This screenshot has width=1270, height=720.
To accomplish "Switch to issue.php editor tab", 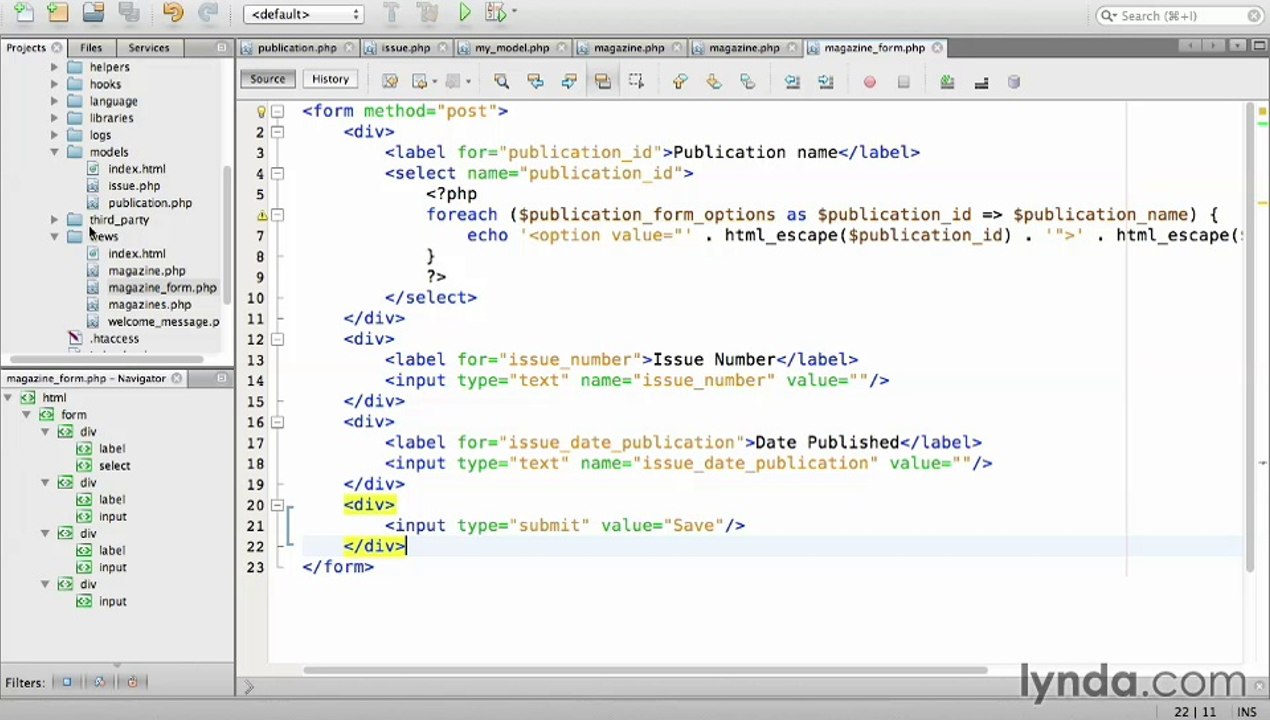I will pos(405,47).
